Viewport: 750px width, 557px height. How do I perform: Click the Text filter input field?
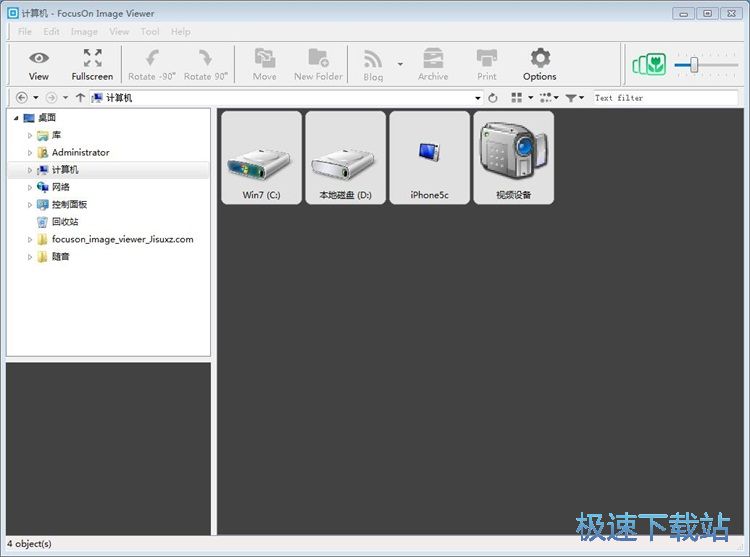[662, 98]
